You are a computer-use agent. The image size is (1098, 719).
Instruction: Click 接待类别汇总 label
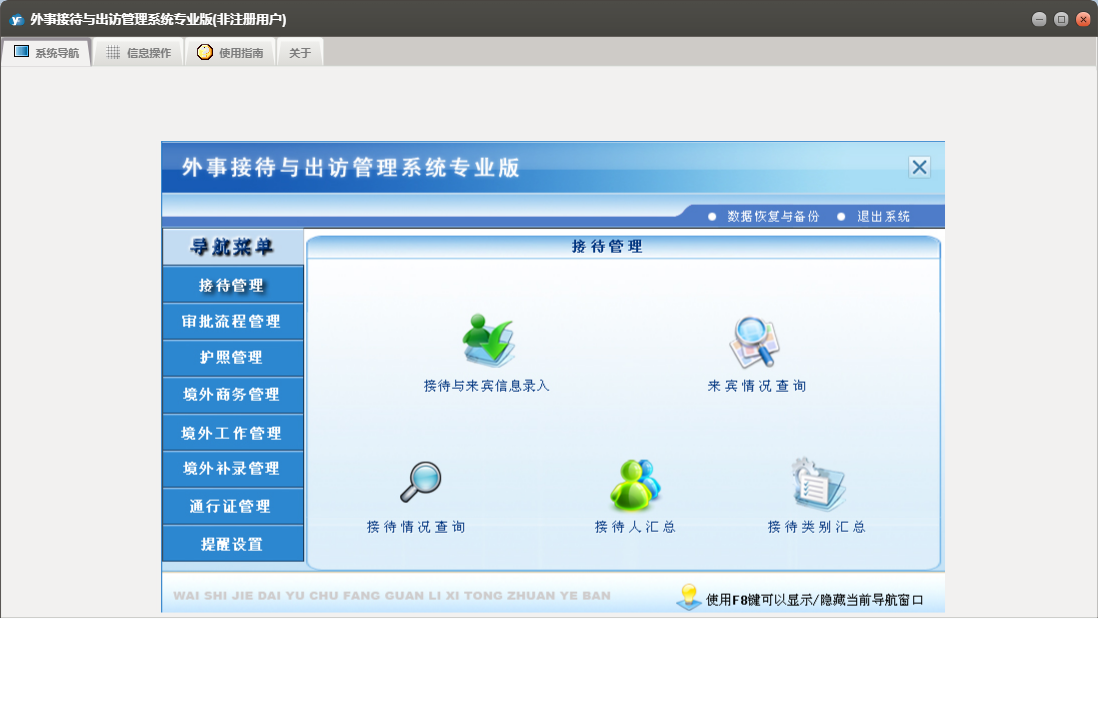click(816, 526)
